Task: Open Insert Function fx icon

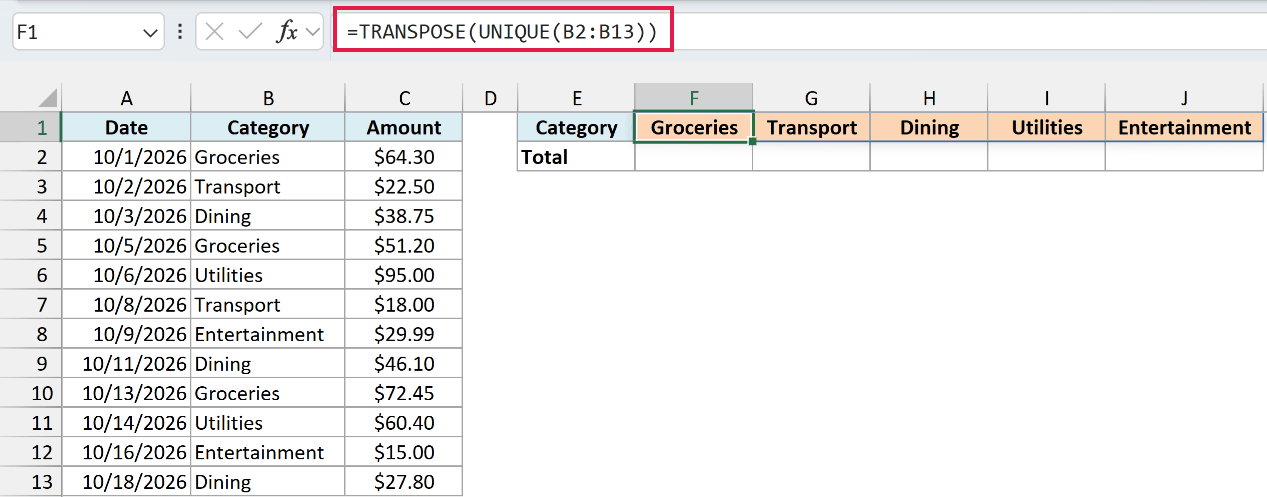Action: point(287,31)
